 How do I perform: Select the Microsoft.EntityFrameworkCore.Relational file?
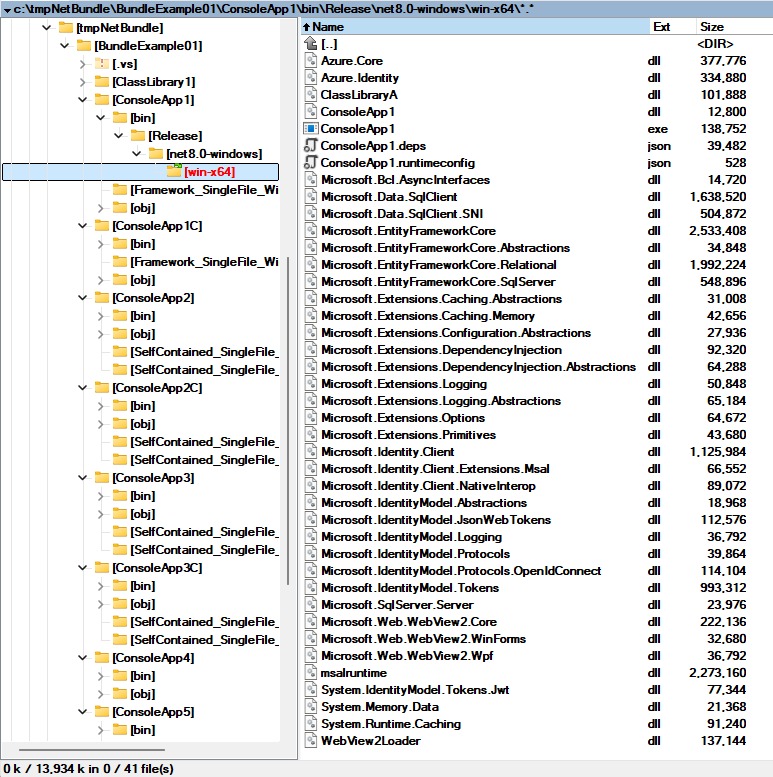coord(439,265)
